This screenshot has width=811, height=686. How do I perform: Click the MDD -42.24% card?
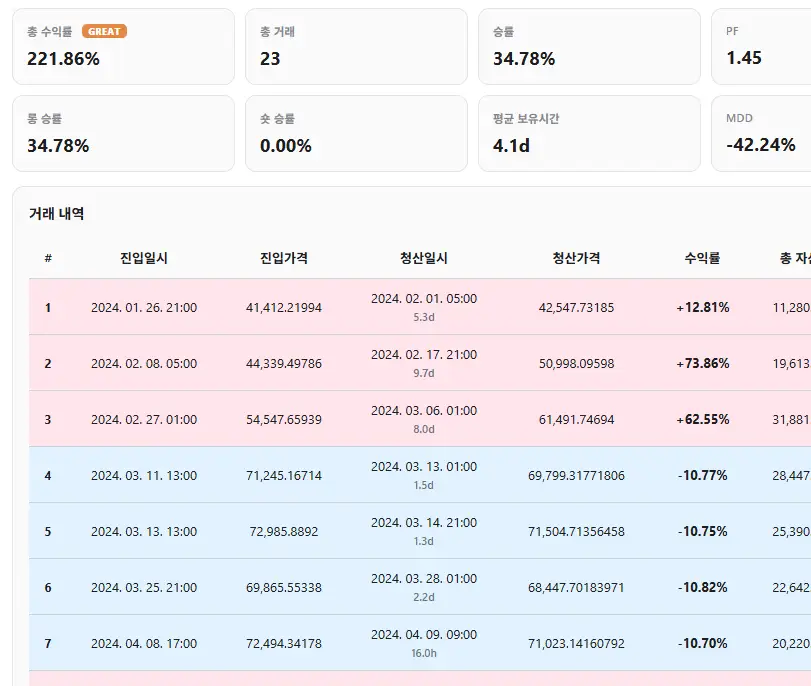761,133
